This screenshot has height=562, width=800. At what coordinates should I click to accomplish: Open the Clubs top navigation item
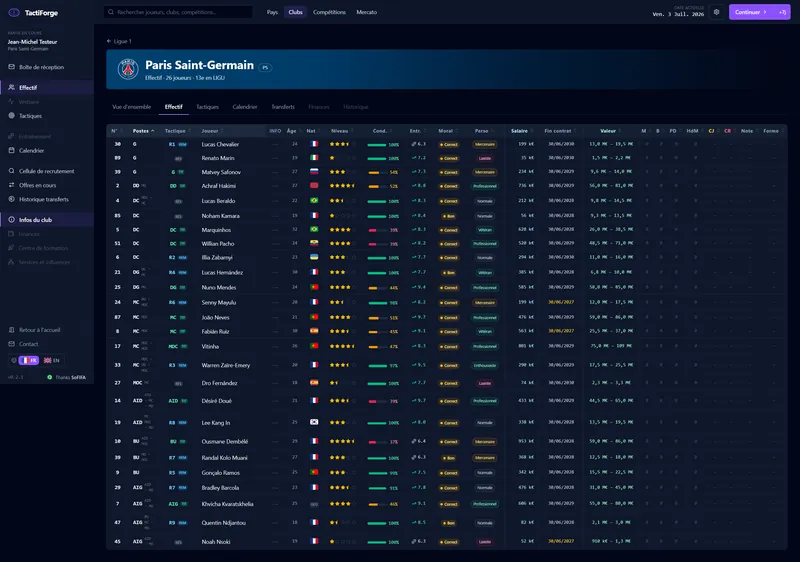click(295, 12)
